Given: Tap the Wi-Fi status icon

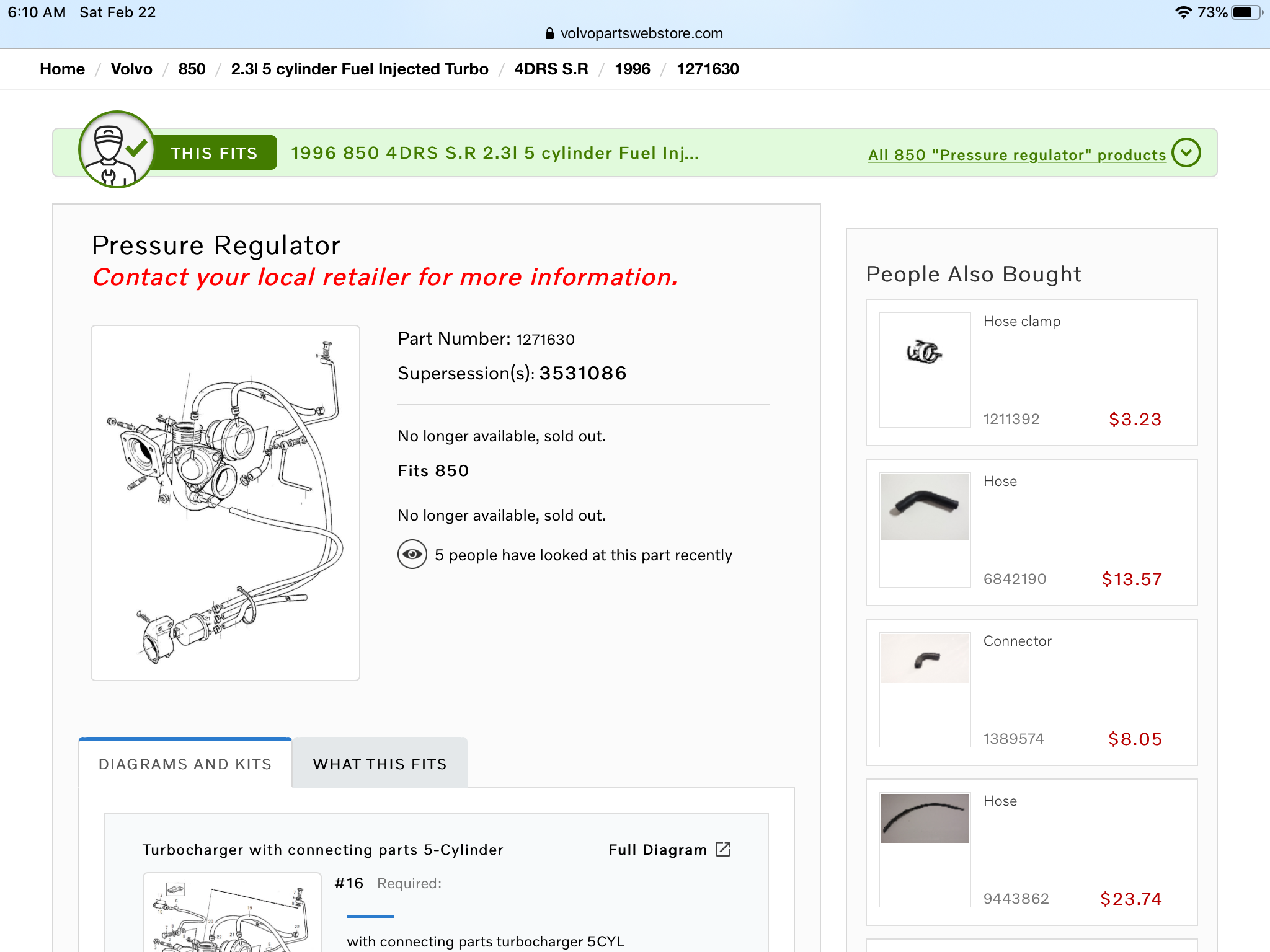Looking at the screenshot, I should 1183,12.
